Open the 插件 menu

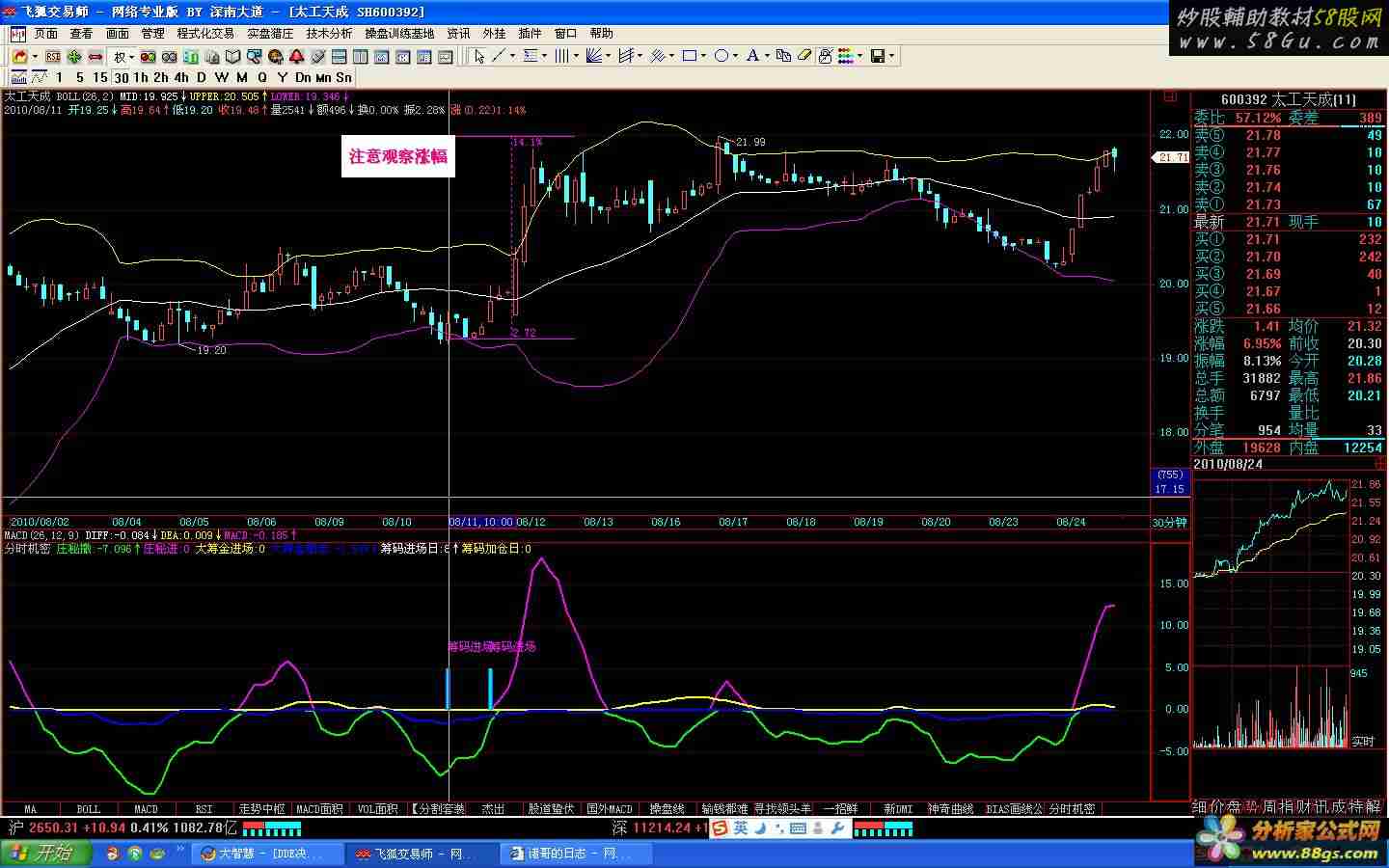tap(530, 33)
